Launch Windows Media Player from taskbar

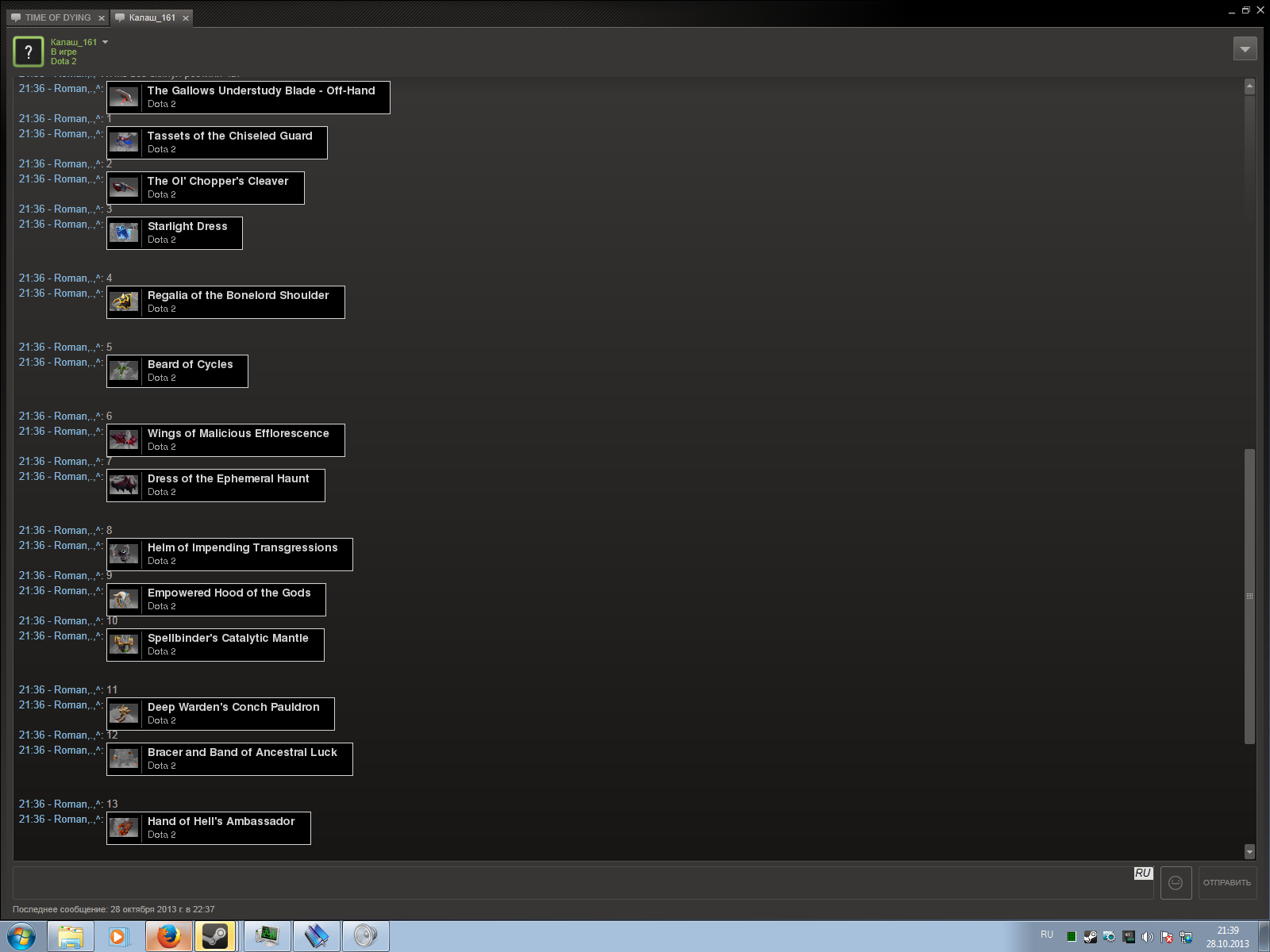tap(117, 937)
